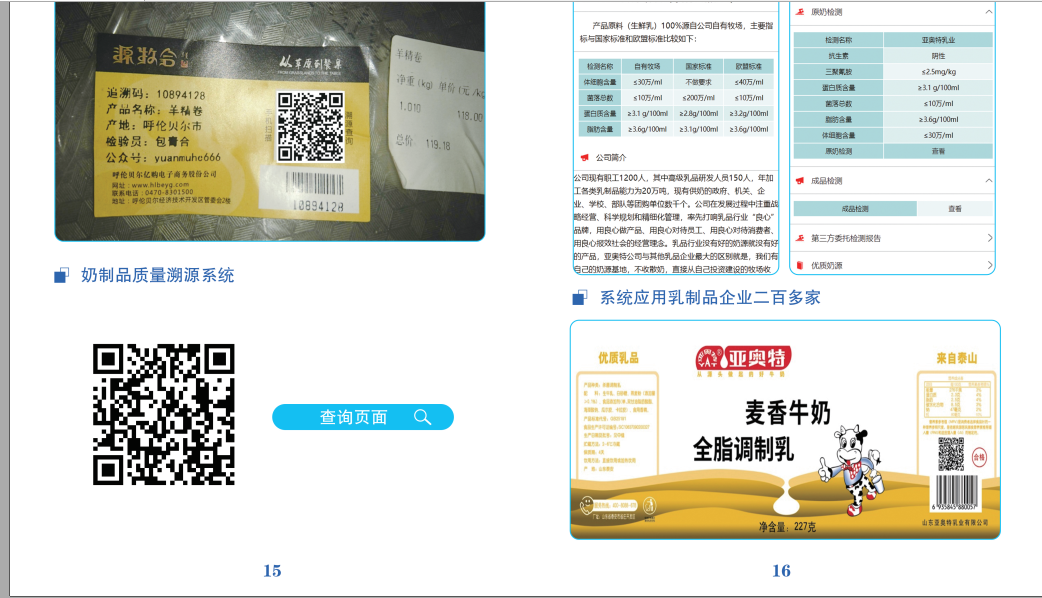This screenshot has width=1042, height=598.
Task: Expand 第三方委托检测报告 arrow
Action: tap(990, 238)
